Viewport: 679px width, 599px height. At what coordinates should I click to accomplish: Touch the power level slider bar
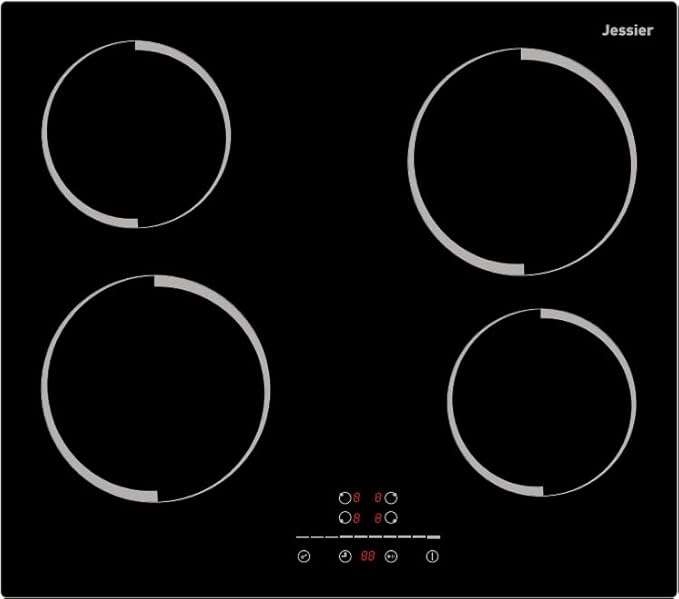pos(368,537)
